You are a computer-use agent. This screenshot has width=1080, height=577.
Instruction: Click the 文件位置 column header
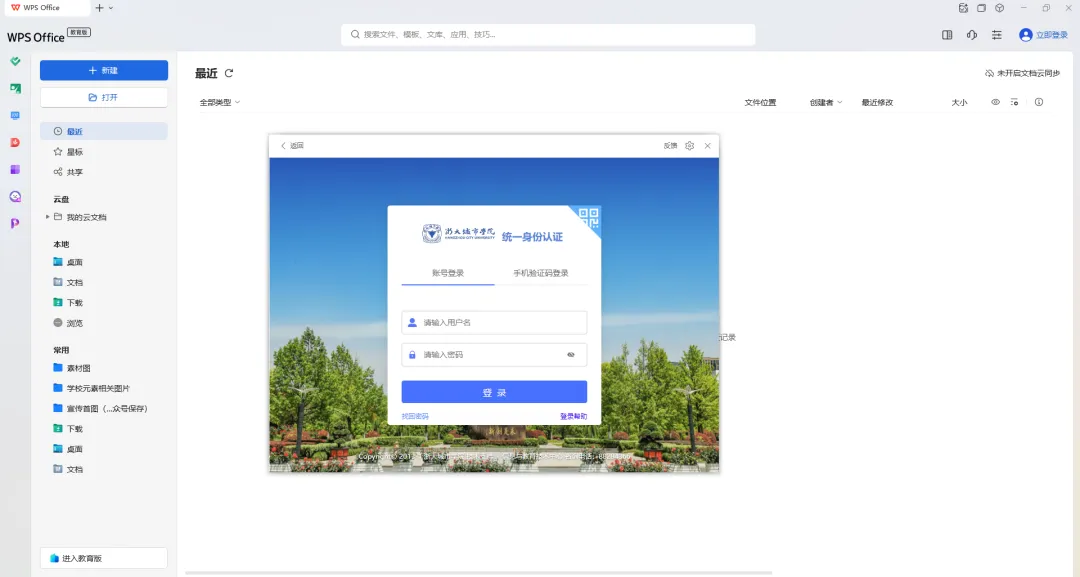760,102
